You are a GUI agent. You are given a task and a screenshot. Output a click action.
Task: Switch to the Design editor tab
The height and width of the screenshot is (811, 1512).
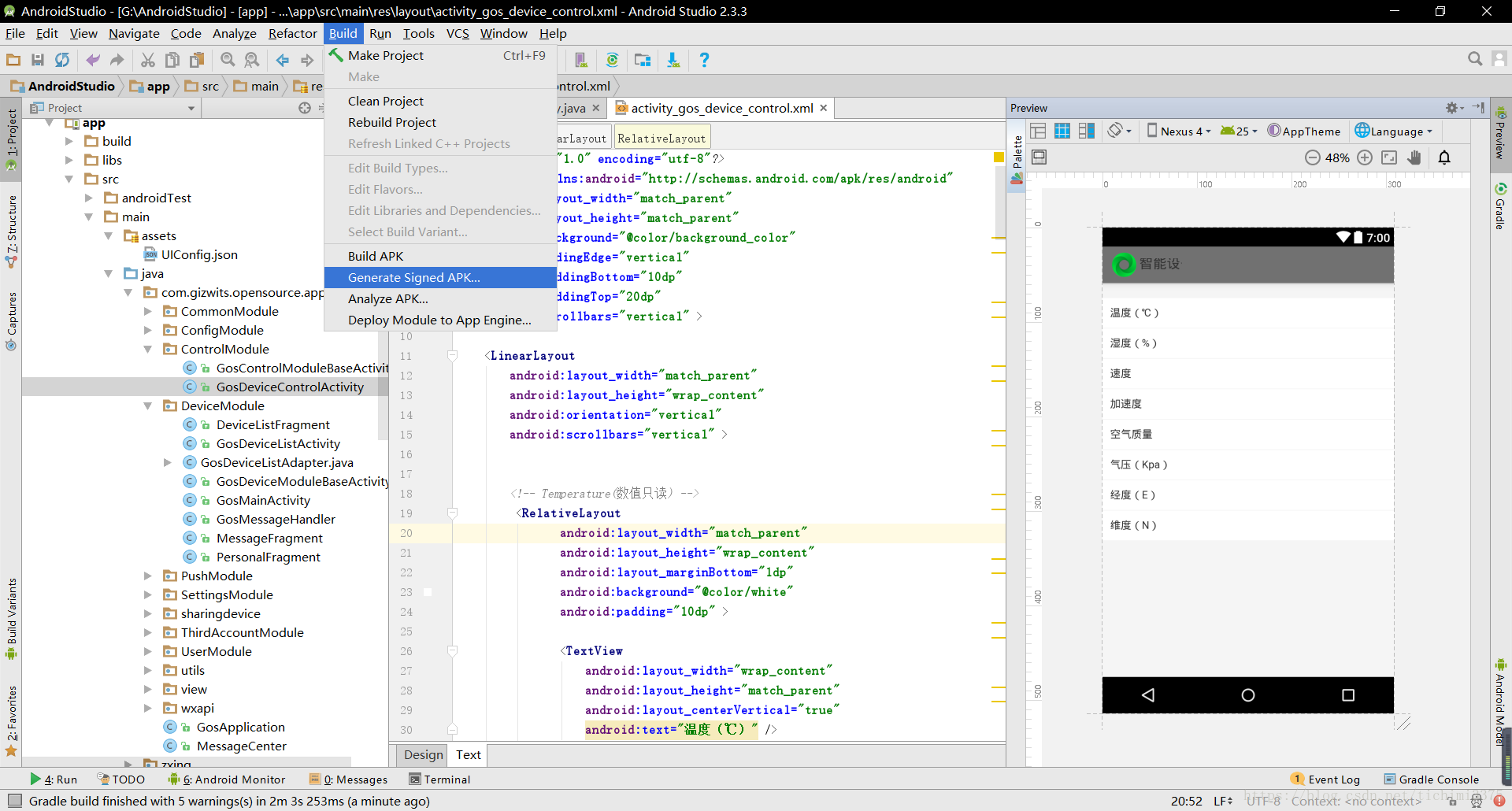[424, 754]
